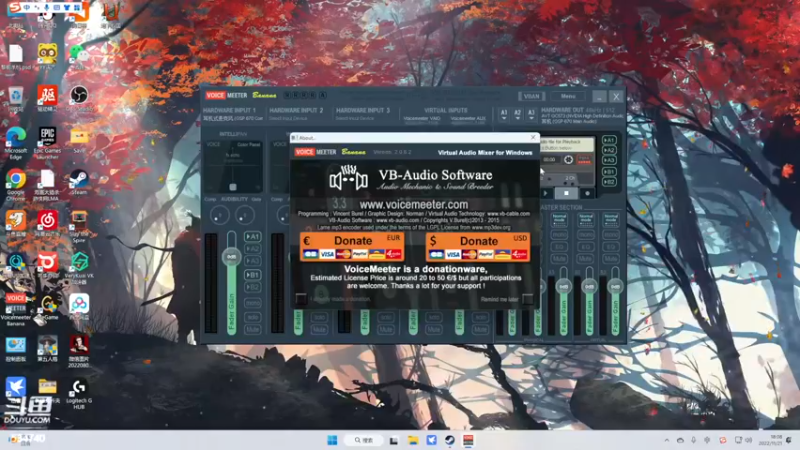Open Steam desktop icon

tap(79, 183)
